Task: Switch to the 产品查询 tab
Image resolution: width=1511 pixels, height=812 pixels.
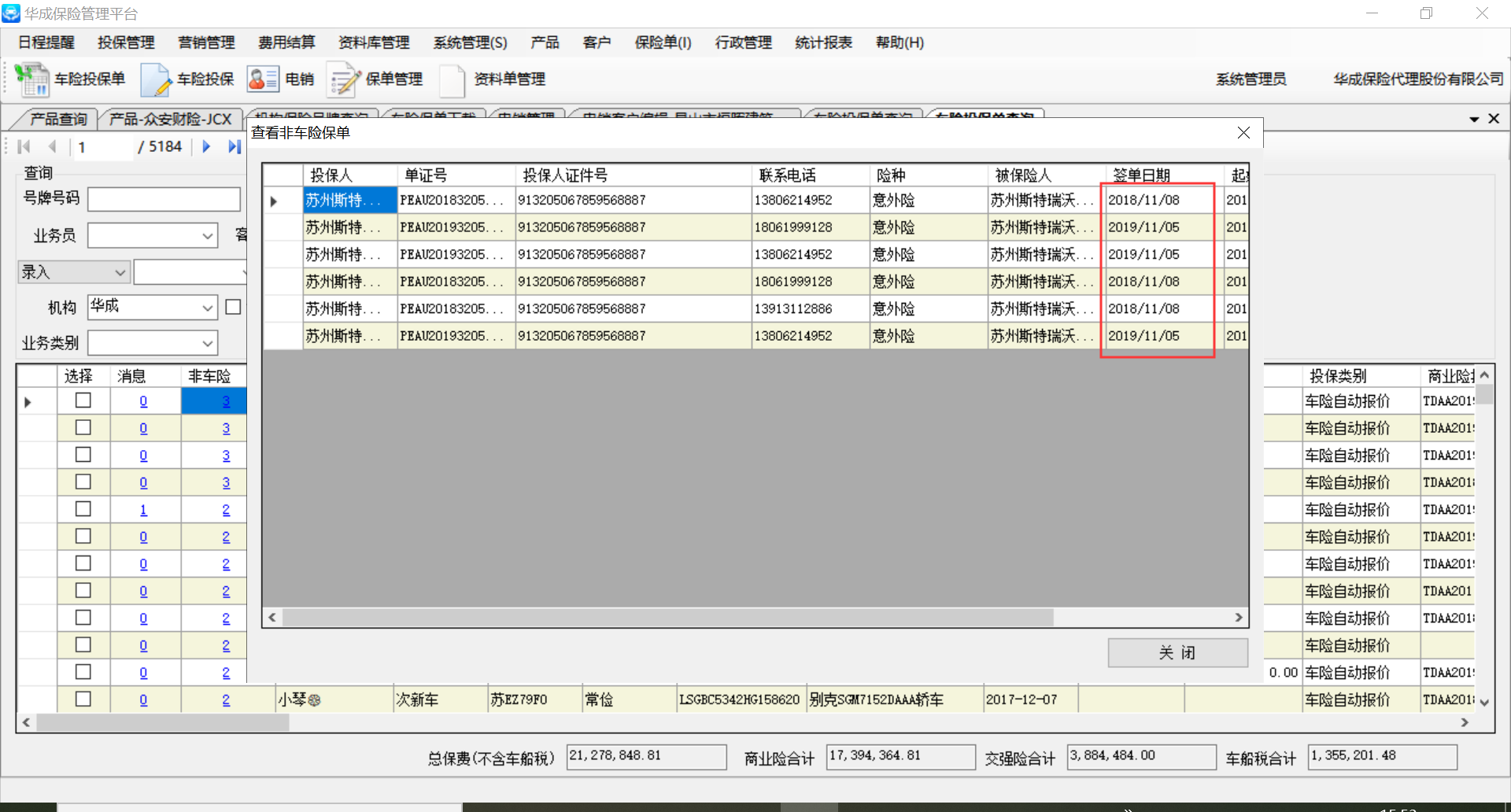Action: point(58,120)
